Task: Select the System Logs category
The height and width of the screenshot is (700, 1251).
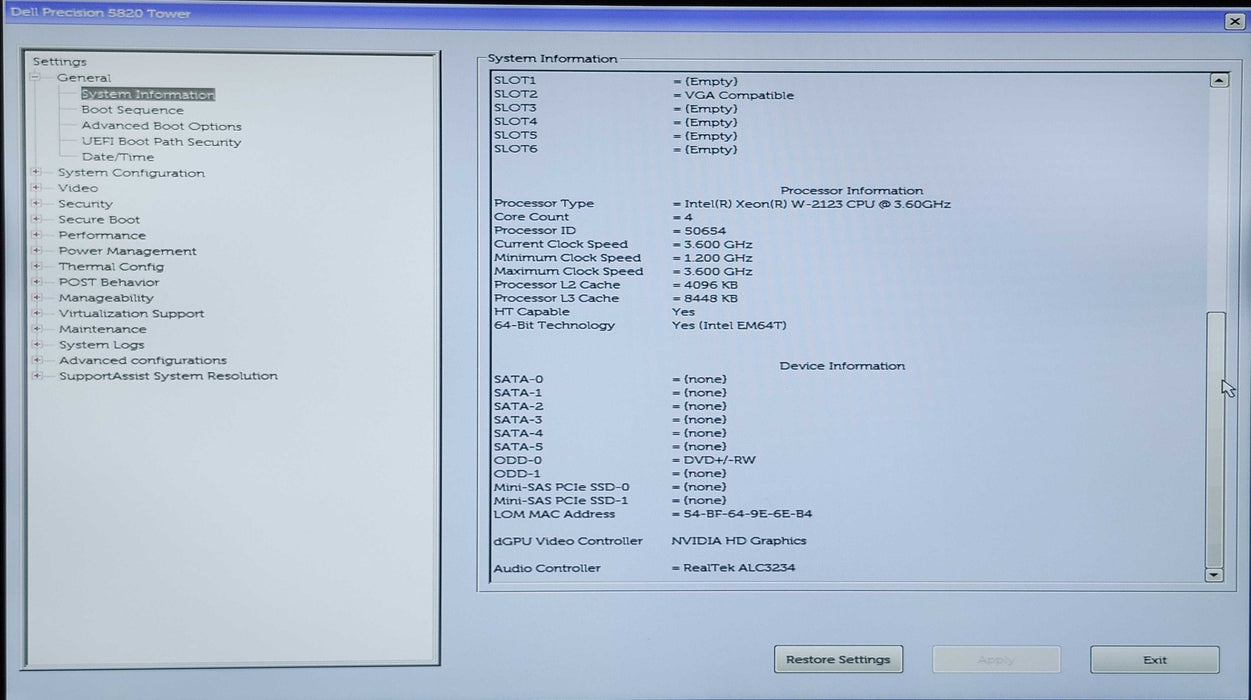Action: [x=101, y=345]
